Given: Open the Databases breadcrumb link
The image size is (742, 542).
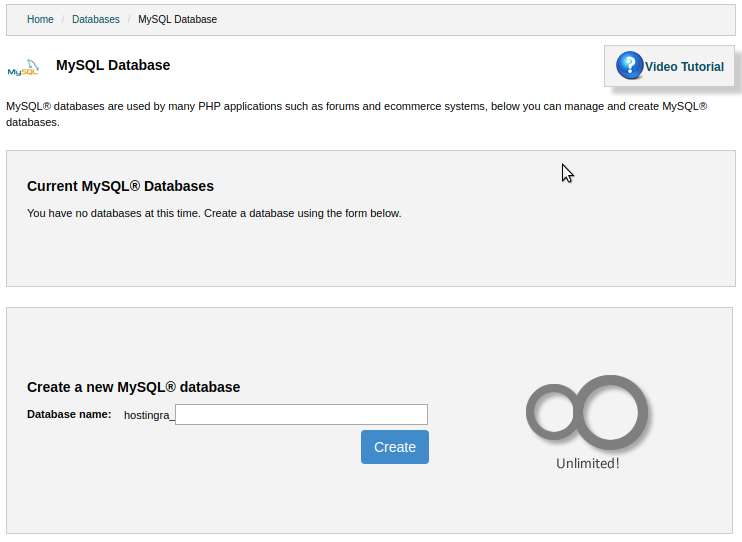Looking at the screenshot, I should (96, 19).
